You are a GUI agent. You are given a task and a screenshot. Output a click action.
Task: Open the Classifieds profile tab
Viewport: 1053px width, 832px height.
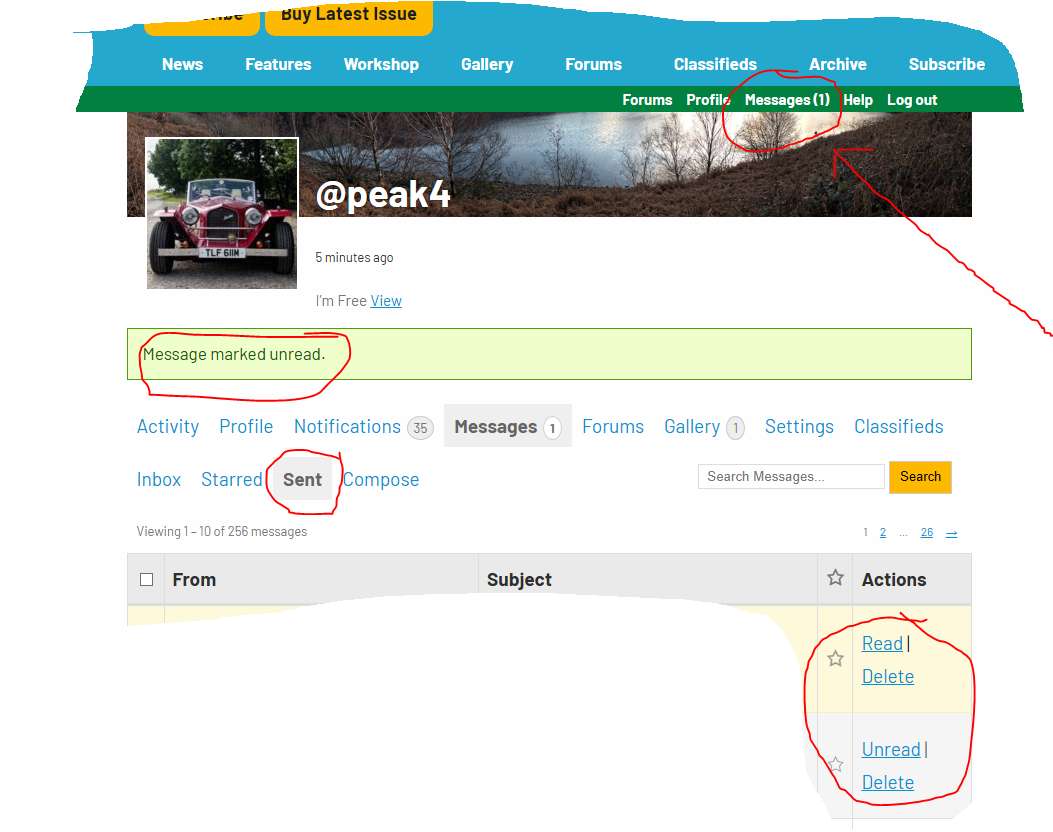point(899,426)
